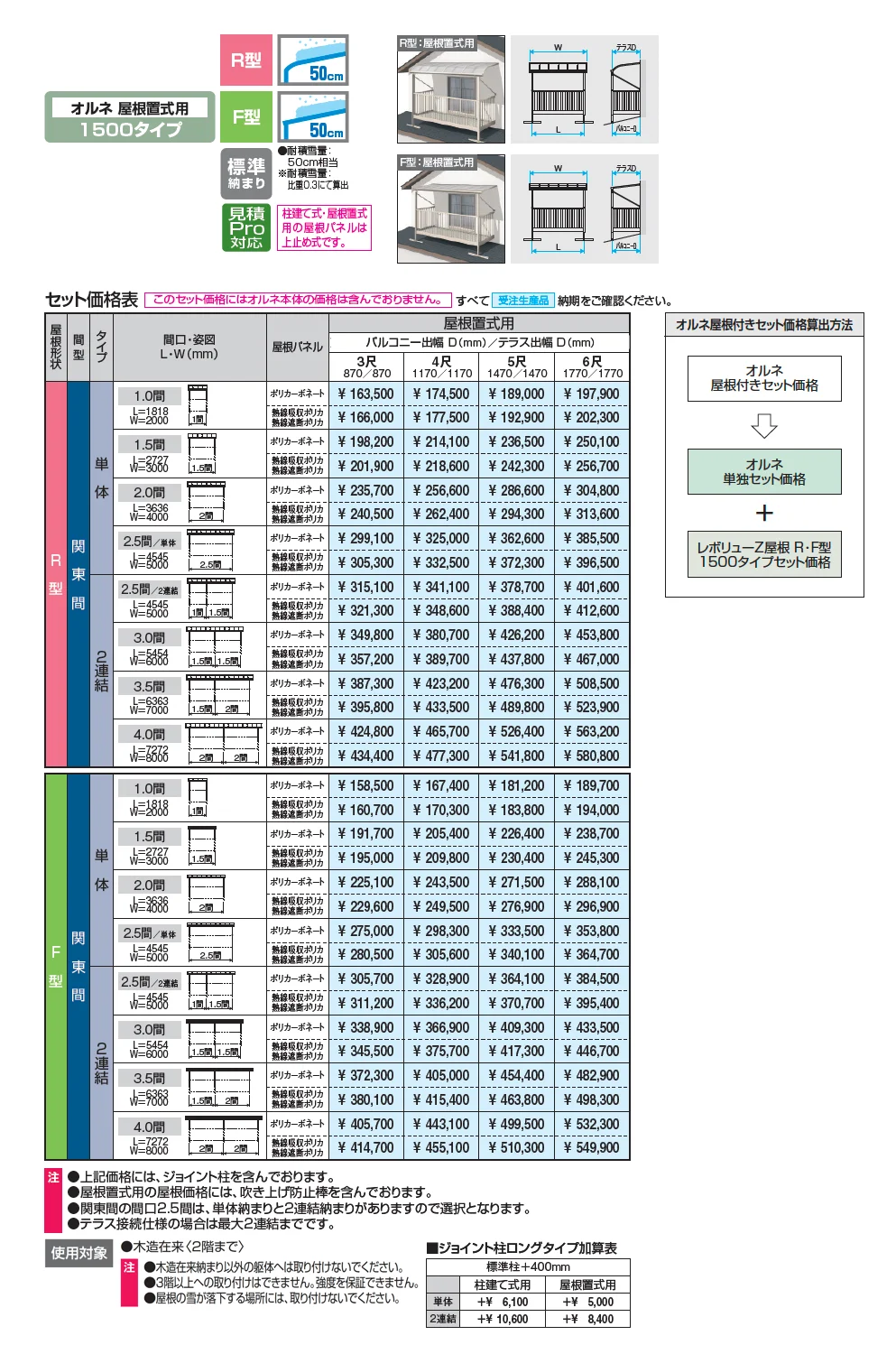The image size is (896, 1354).
Task: Click the pink R型 badge at top
Action: tap(246, 60)
